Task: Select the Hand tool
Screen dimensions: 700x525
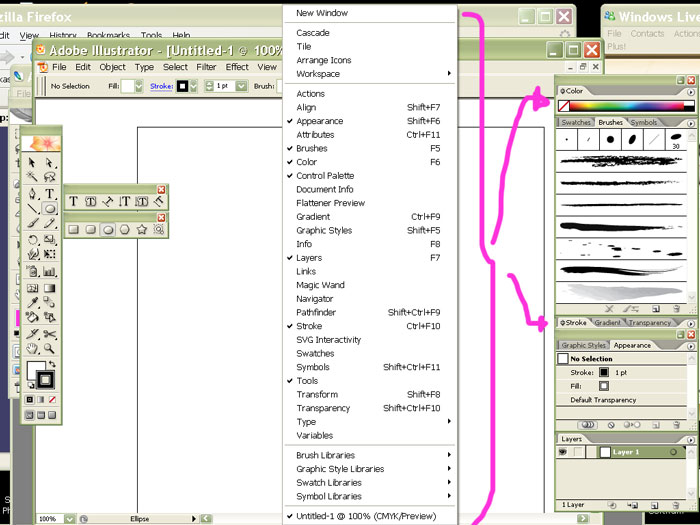Action: (32, 349)
